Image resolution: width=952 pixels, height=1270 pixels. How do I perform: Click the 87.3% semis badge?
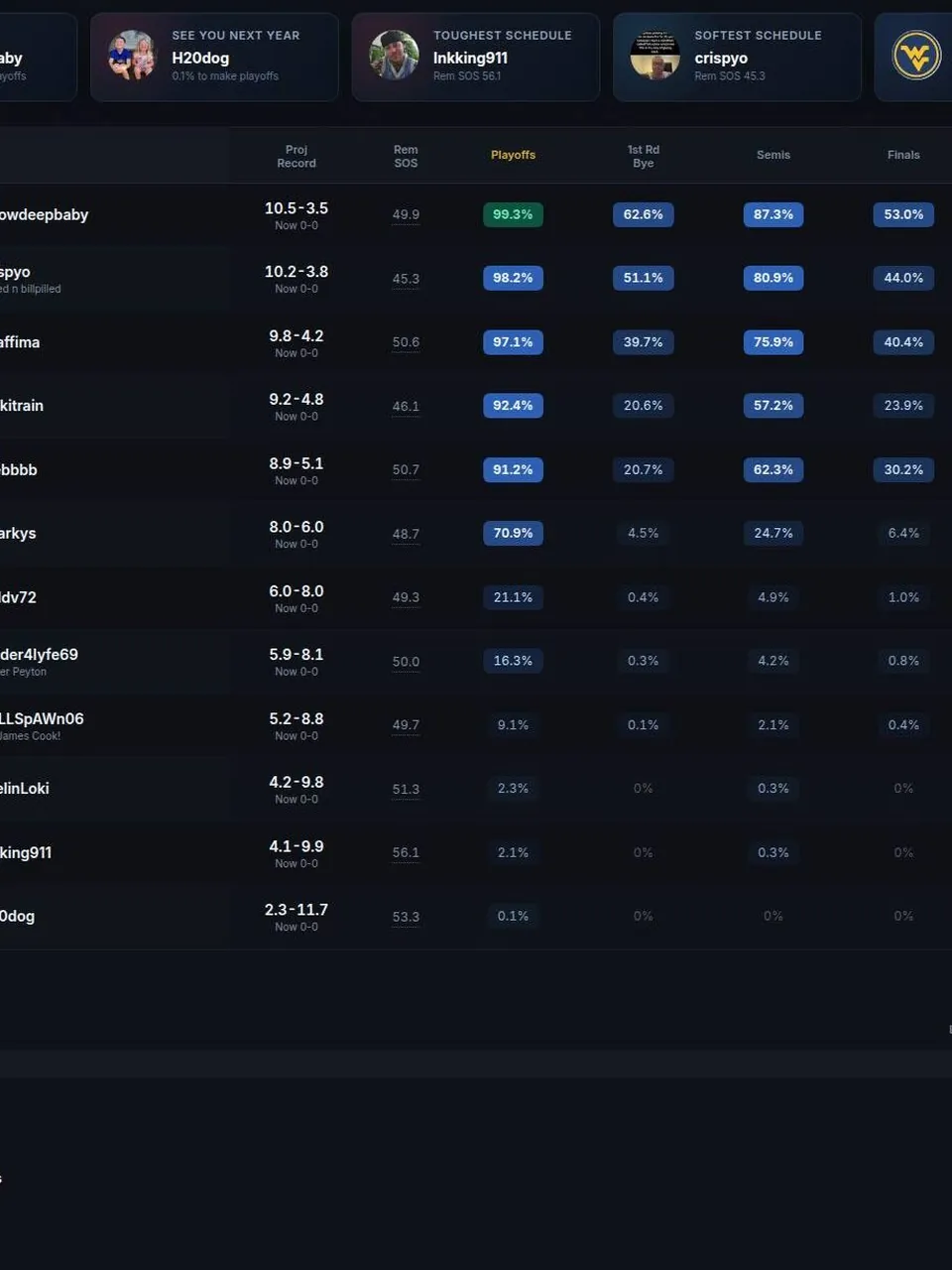(773, 214)
